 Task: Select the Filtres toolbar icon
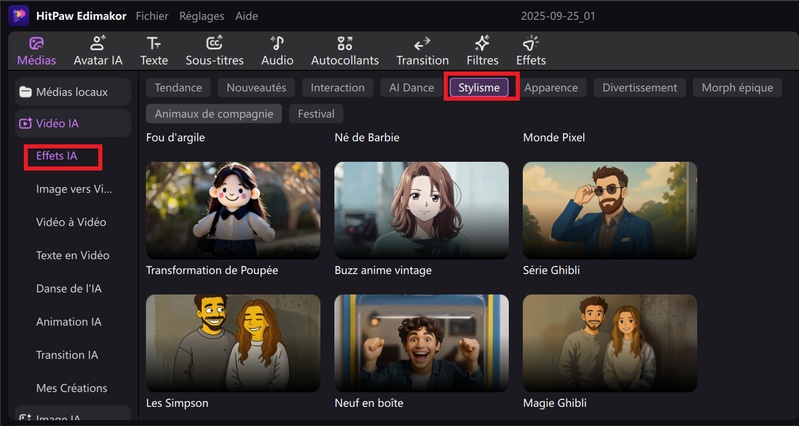(x=482, y=51)
